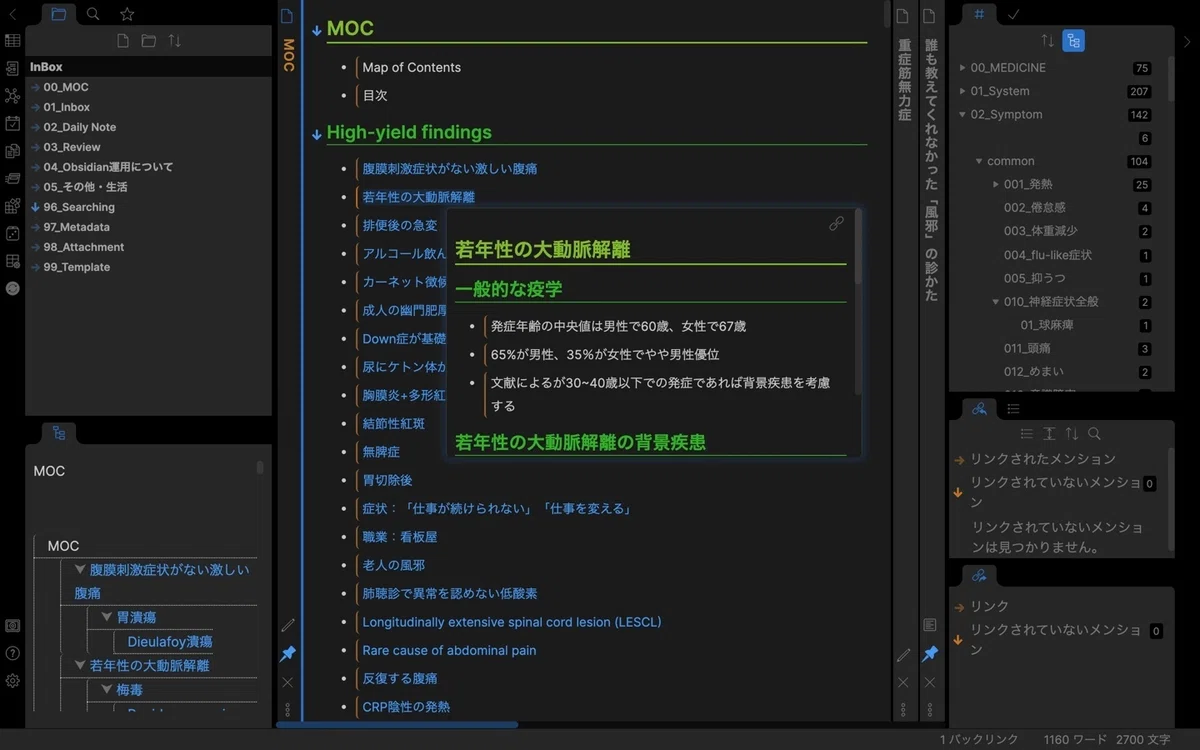Fold the High-yield findings heading

click(x=317, y=134)
